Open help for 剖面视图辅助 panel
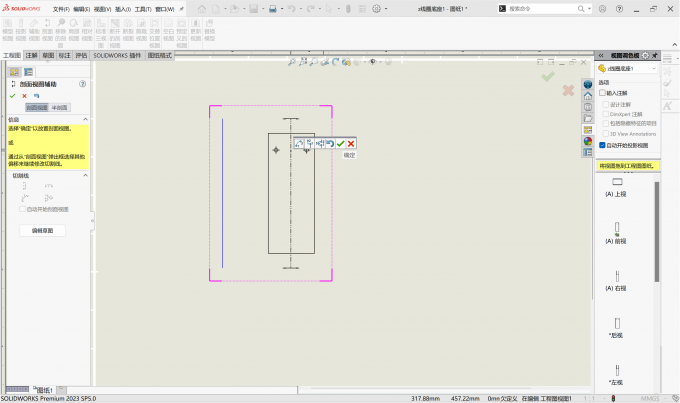This screenshot has height=403, width=680. pyautogui.click(x=82, y=84)
